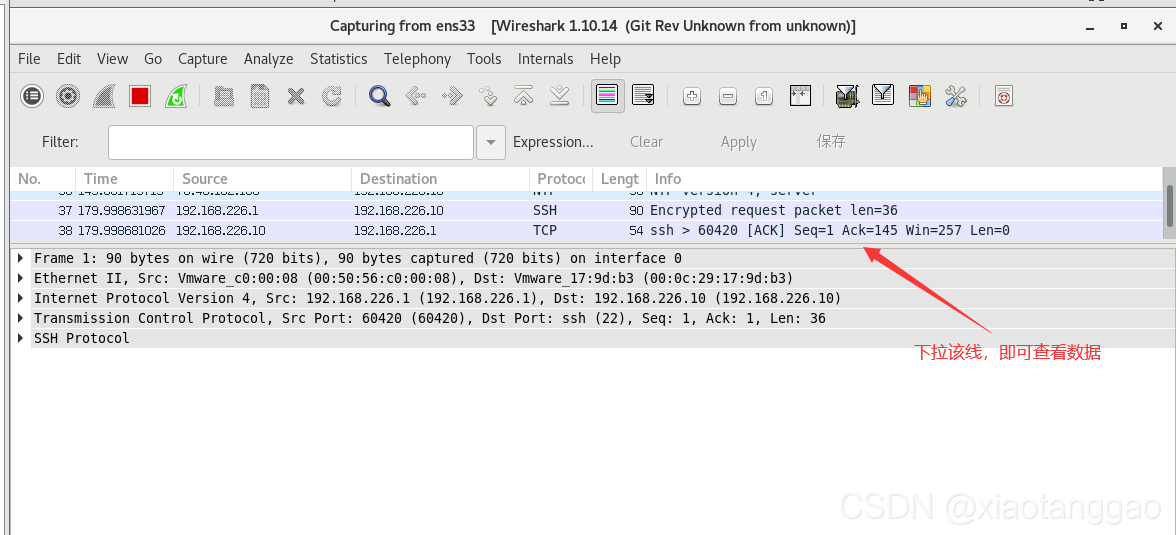Open capture options icon
1176x535 pixels.
68,96
